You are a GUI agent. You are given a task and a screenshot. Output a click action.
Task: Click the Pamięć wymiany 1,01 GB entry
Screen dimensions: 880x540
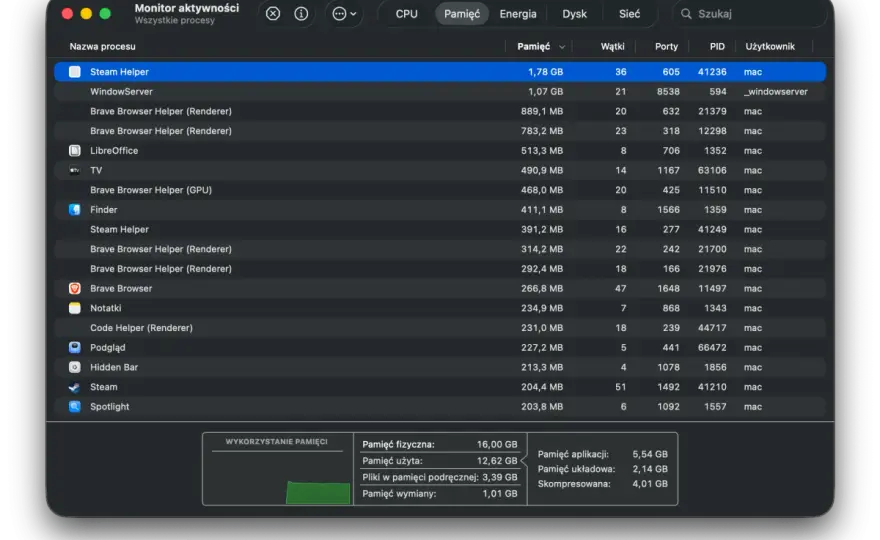pos(439,493)
